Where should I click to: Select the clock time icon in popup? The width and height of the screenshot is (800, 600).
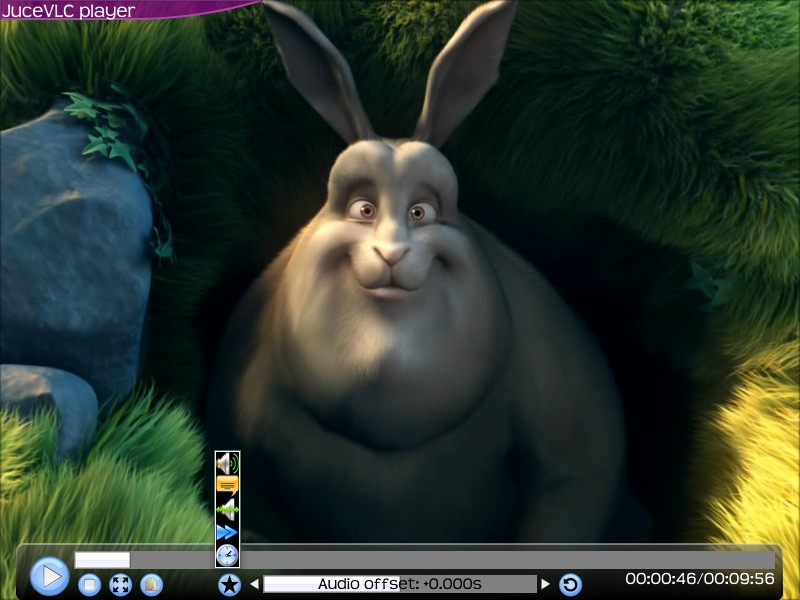pos(228,555)
